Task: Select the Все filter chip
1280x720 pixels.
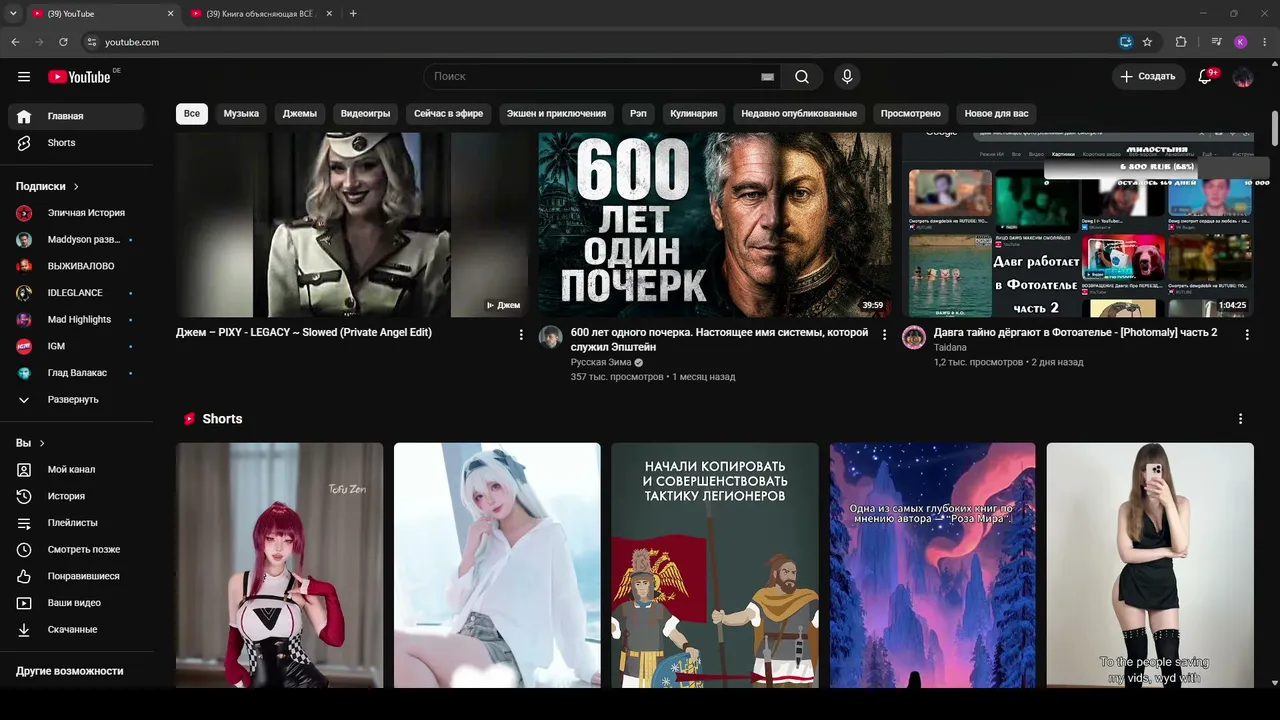Action: point(192,114)
